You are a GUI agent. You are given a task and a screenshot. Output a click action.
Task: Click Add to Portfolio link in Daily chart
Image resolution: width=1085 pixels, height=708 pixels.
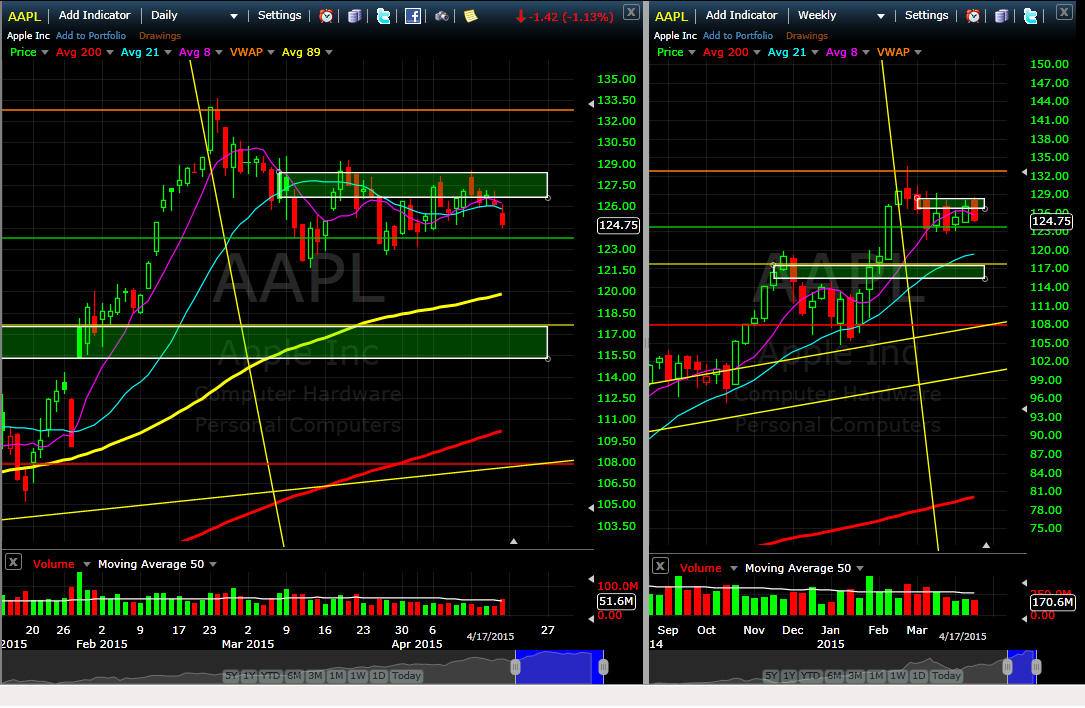[x=91, y=35]
